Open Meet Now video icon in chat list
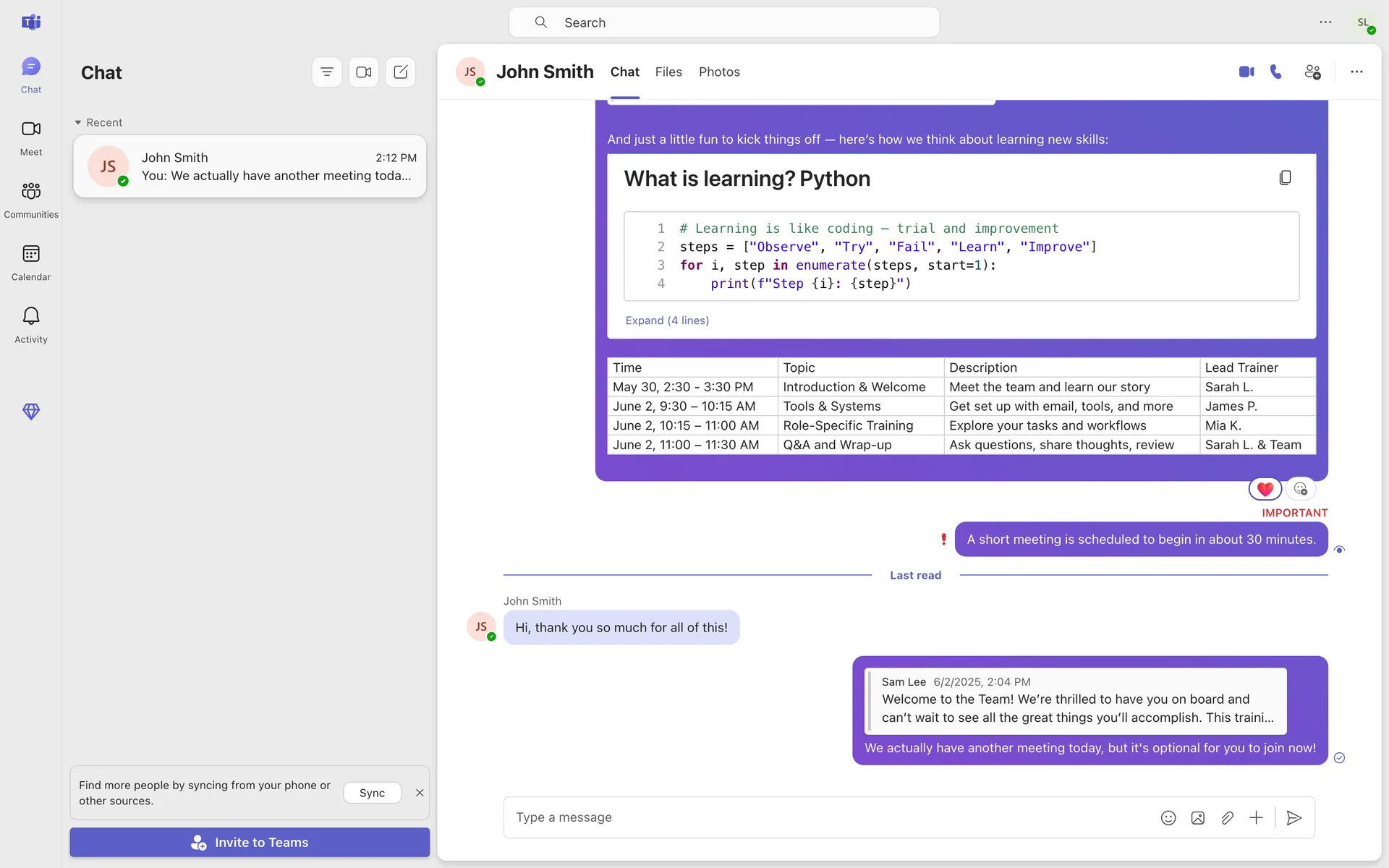This screenshot has width=1389, height=868. tap(364, 72)
